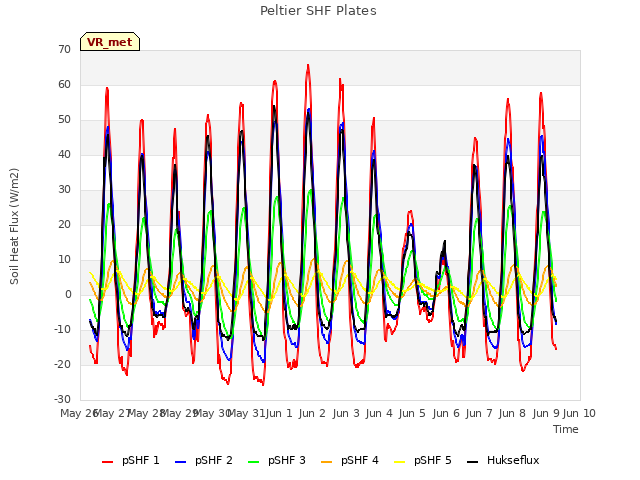Click the pSHF 1 minimum near May 31

[263, 384]
